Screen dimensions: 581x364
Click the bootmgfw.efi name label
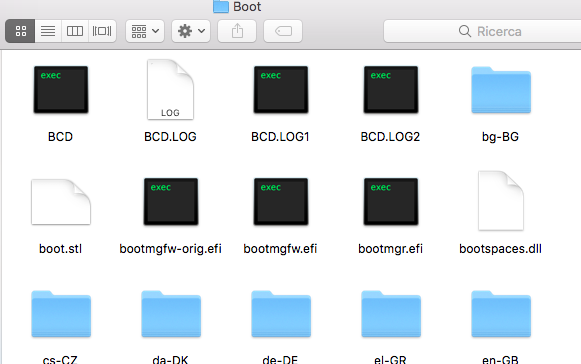(280, 249)
